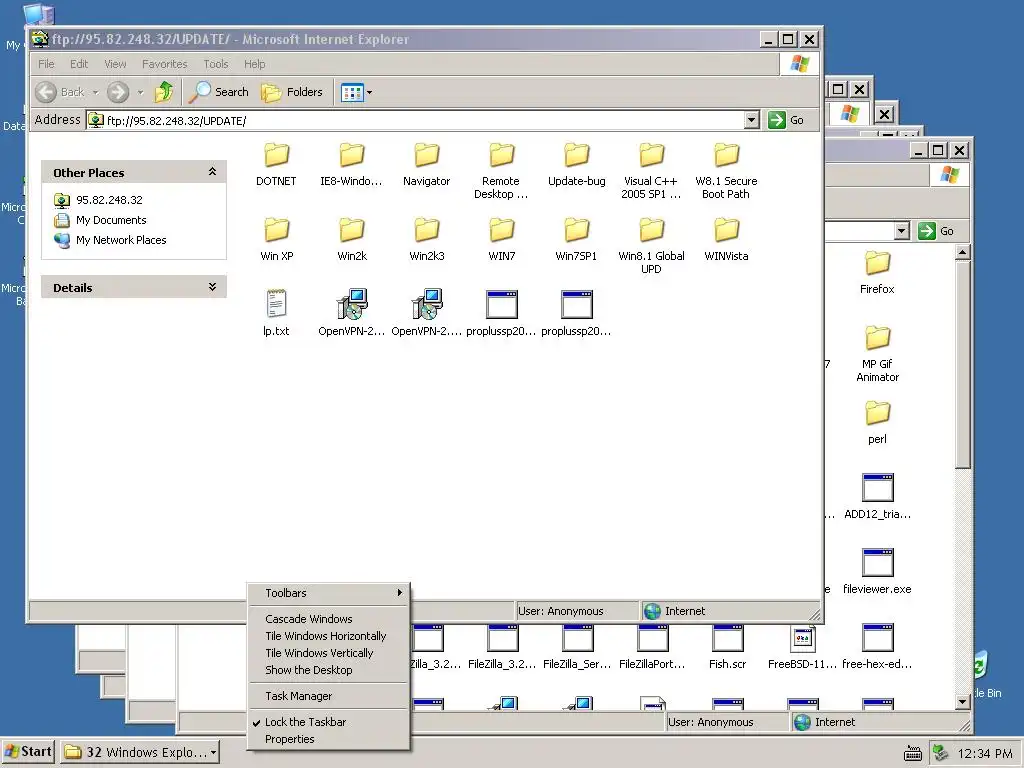Toggle Lock the Taskbar option

328,722
